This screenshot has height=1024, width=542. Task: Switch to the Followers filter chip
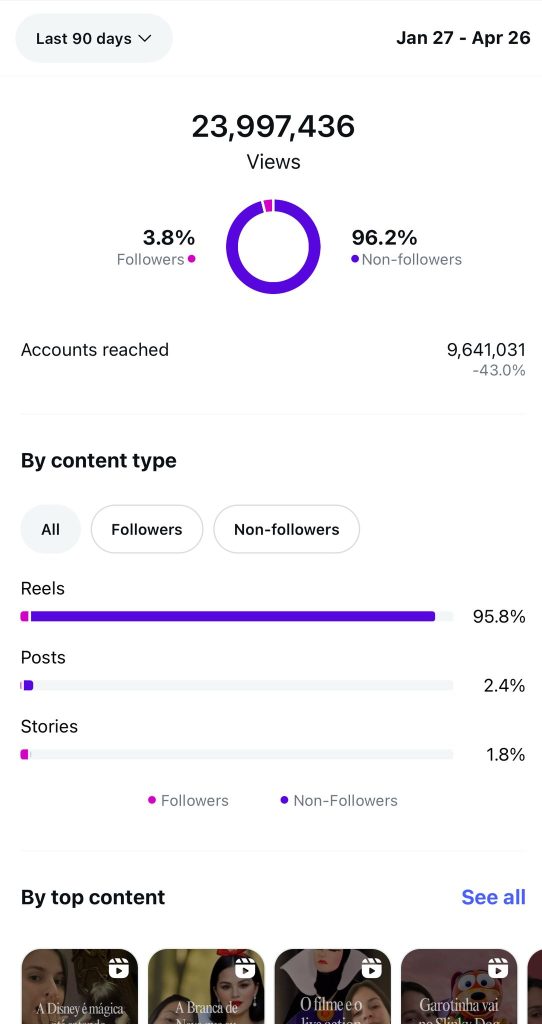[147, 529]
